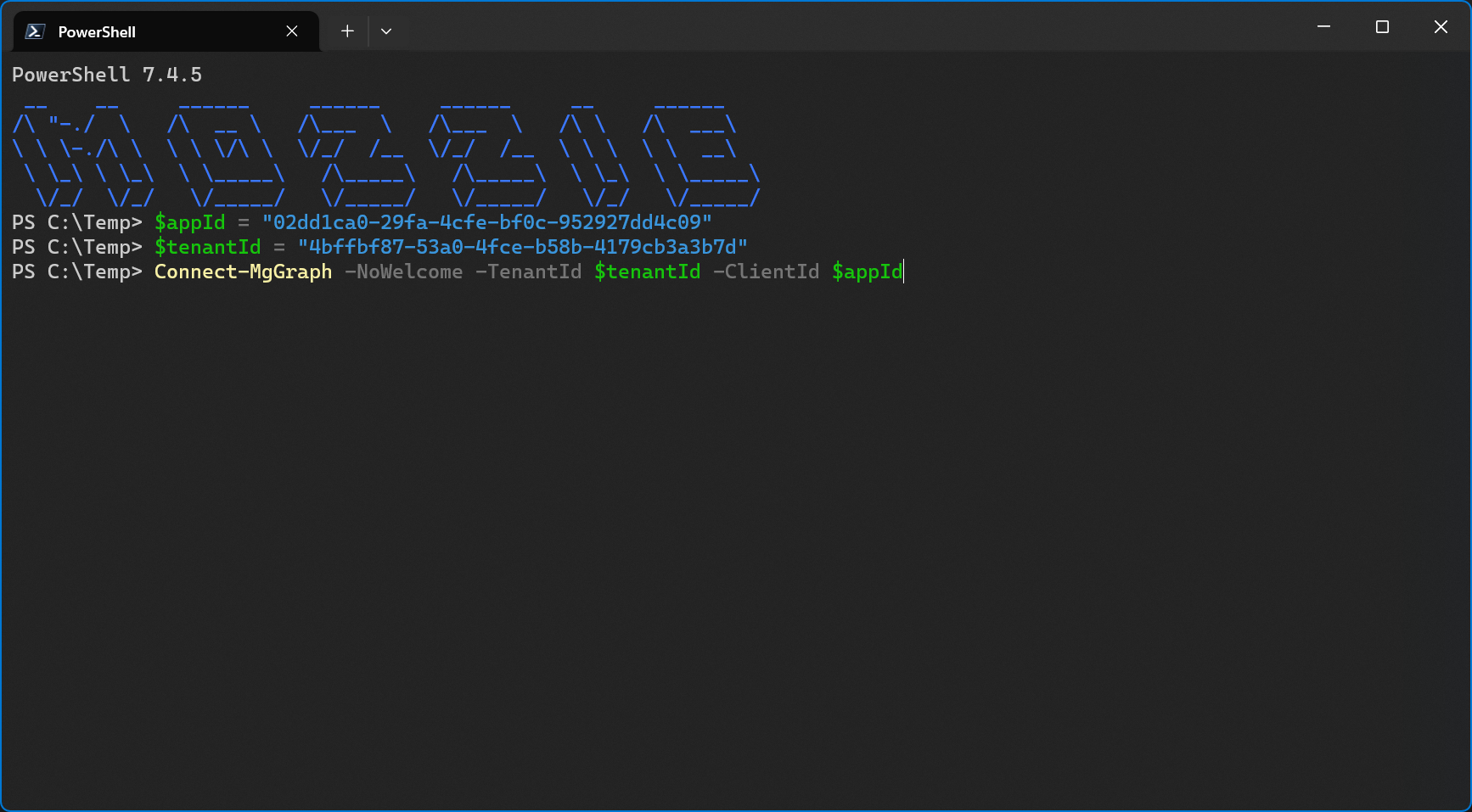Click the PowerShell icon in the tab
This screenshot has height=812, width=1472.
35,31
